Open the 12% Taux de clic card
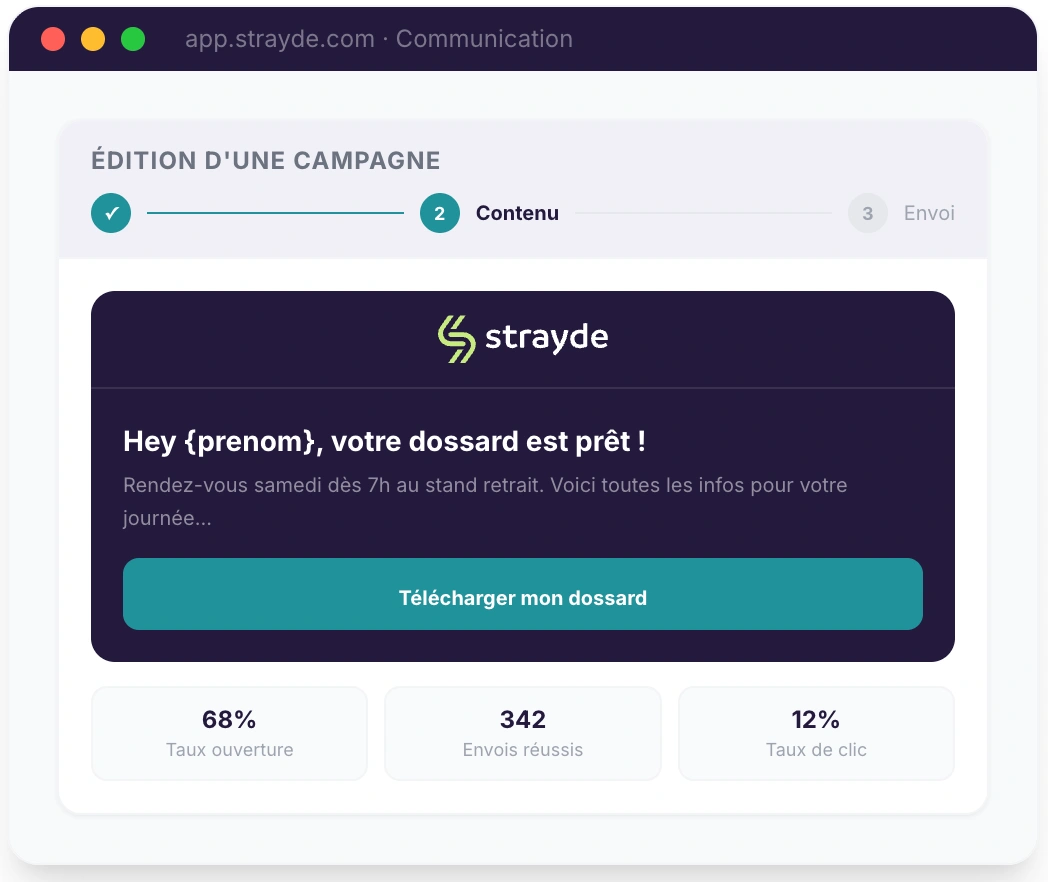 click(816, 733)
